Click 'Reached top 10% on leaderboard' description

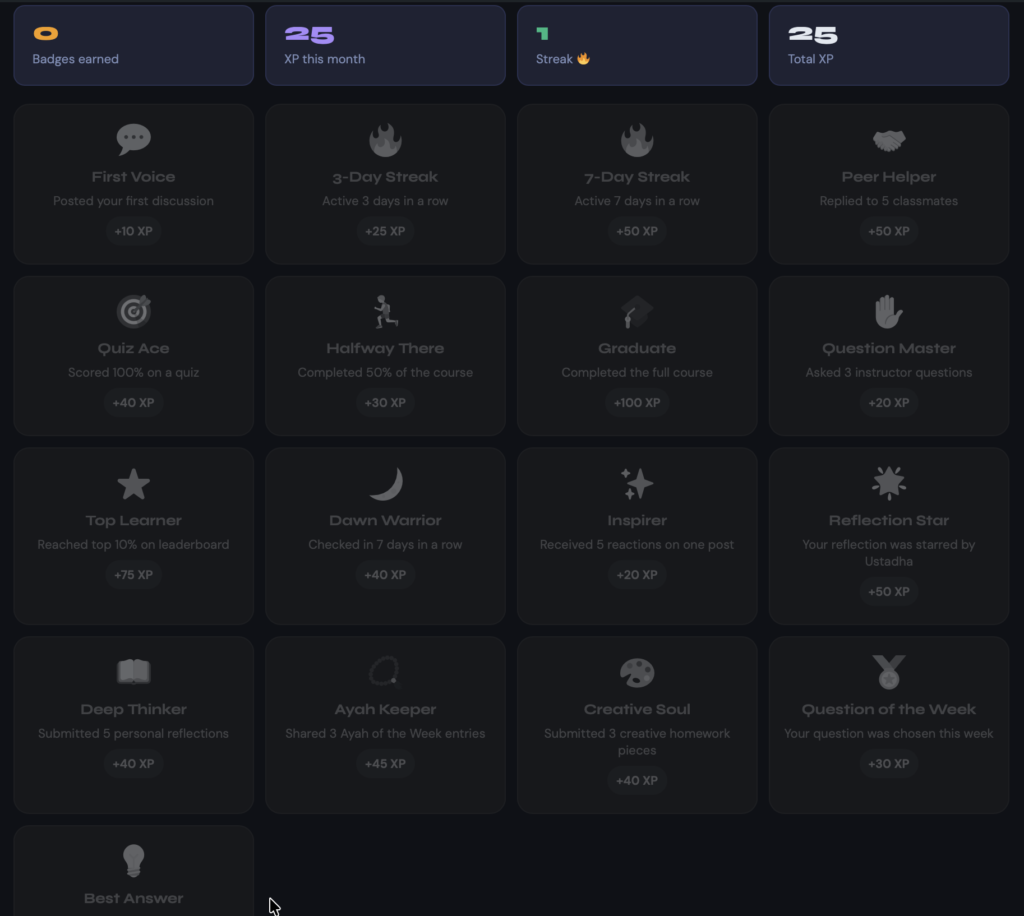[133, 545]
